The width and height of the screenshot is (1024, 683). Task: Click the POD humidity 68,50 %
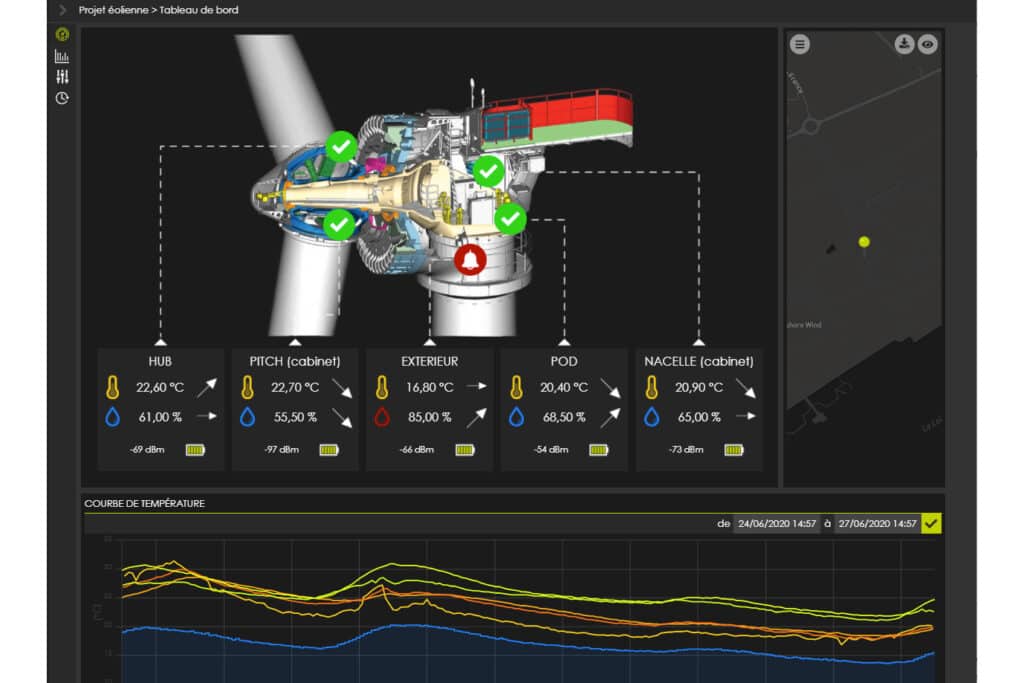[564, 417]
